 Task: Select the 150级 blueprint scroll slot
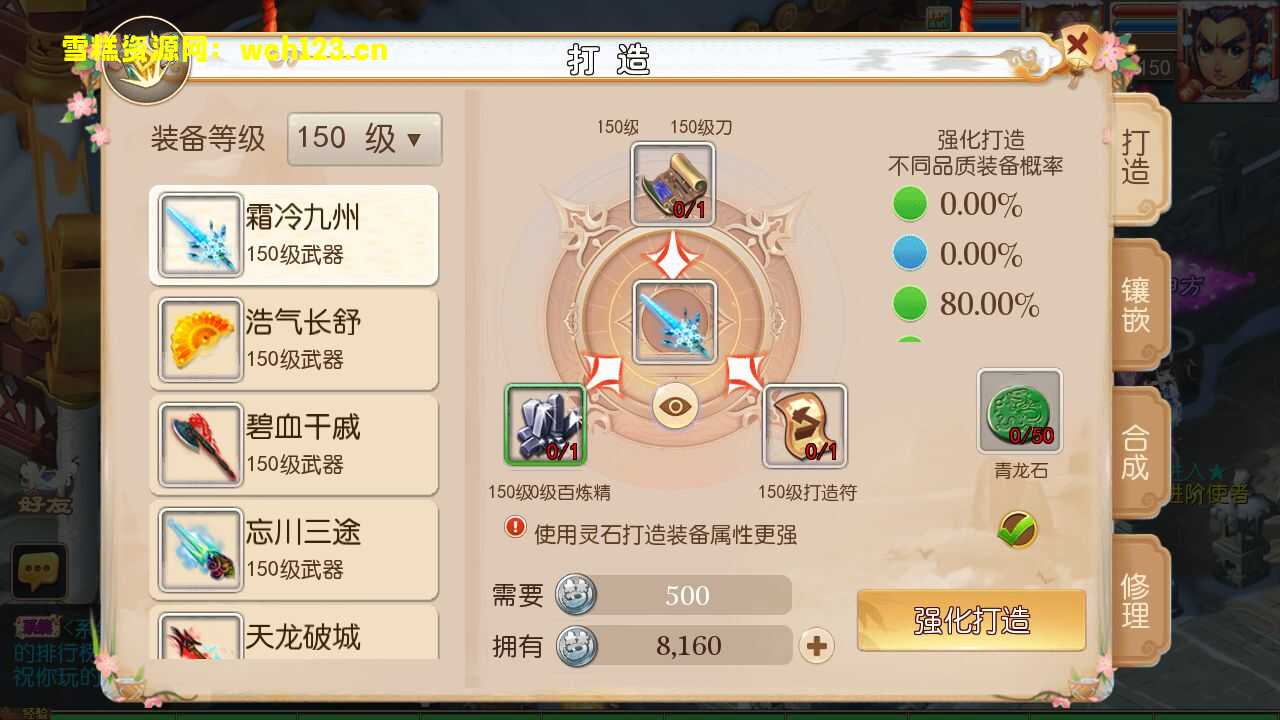[x=673, y=184]
